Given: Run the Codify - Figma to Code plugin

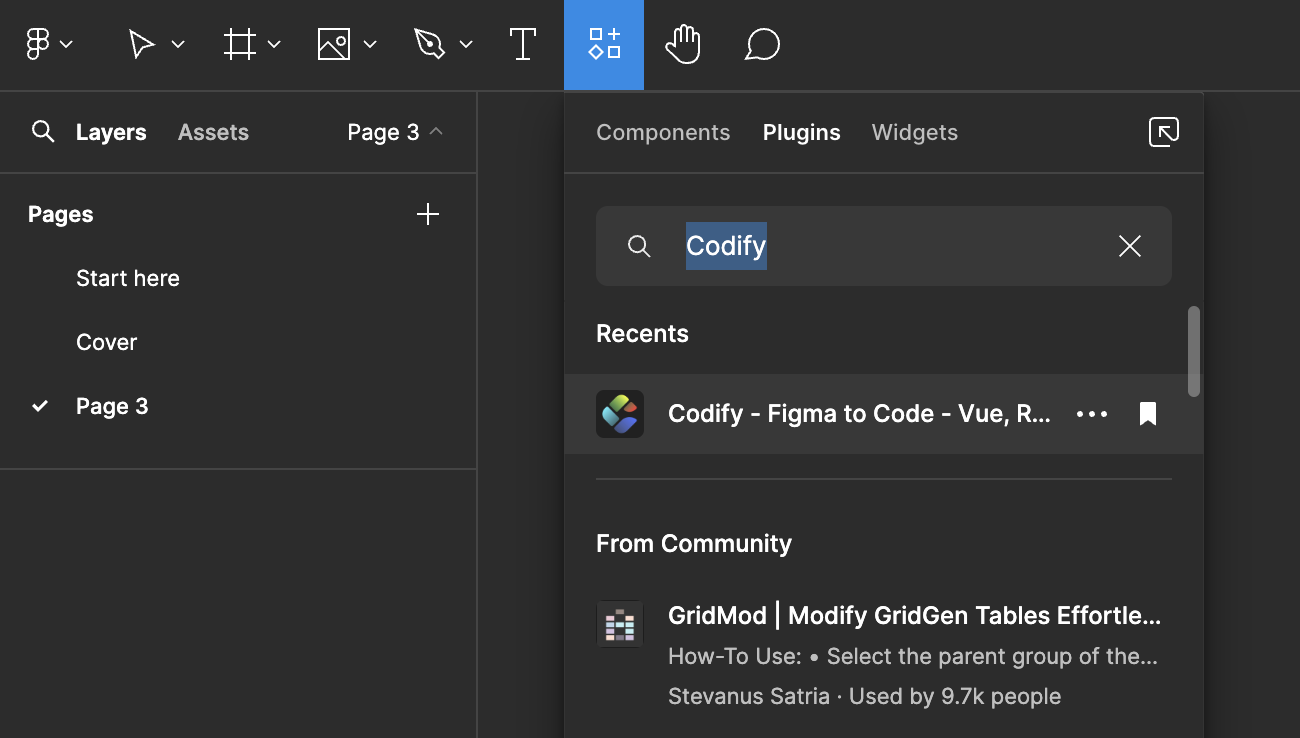Looking at the screenshot, I should pos(884,414).
